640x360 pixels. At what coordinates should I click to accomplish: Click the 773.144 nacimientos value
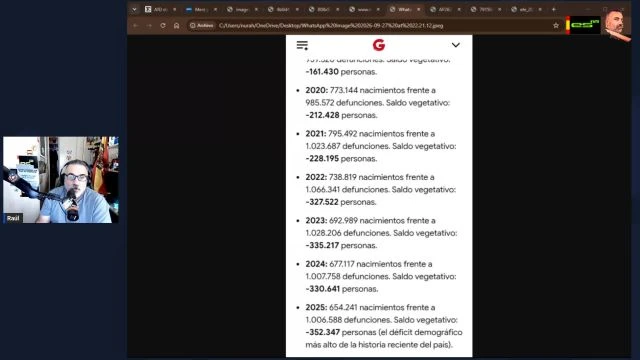coord(344,90)
